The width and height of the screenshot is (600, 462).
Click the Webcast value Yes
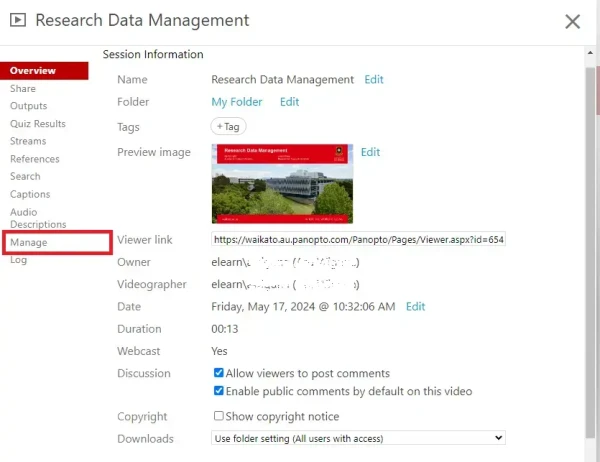click(219, 351)
